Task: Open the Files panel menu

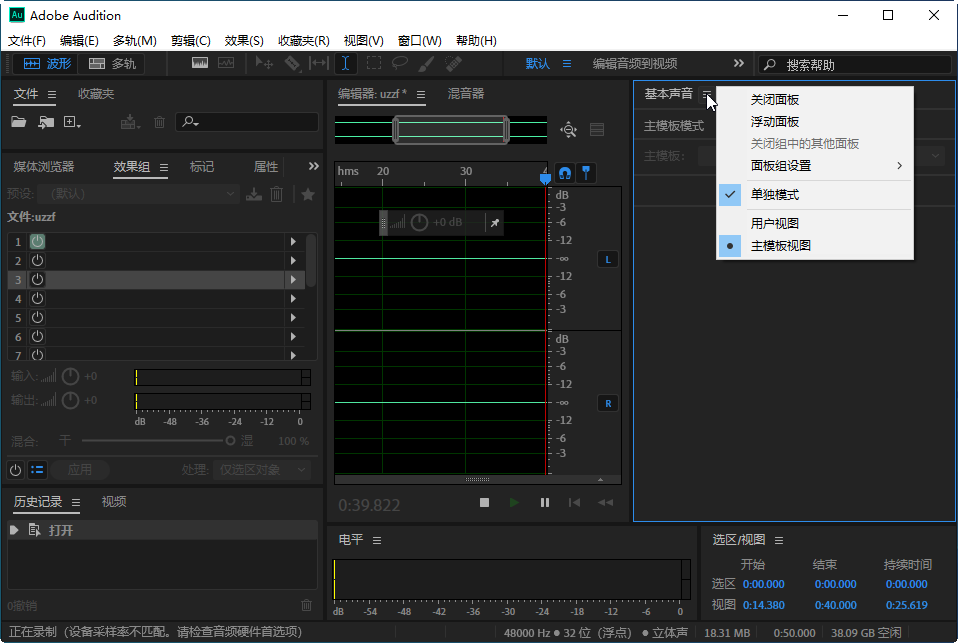Action: [x=52, y=94]
